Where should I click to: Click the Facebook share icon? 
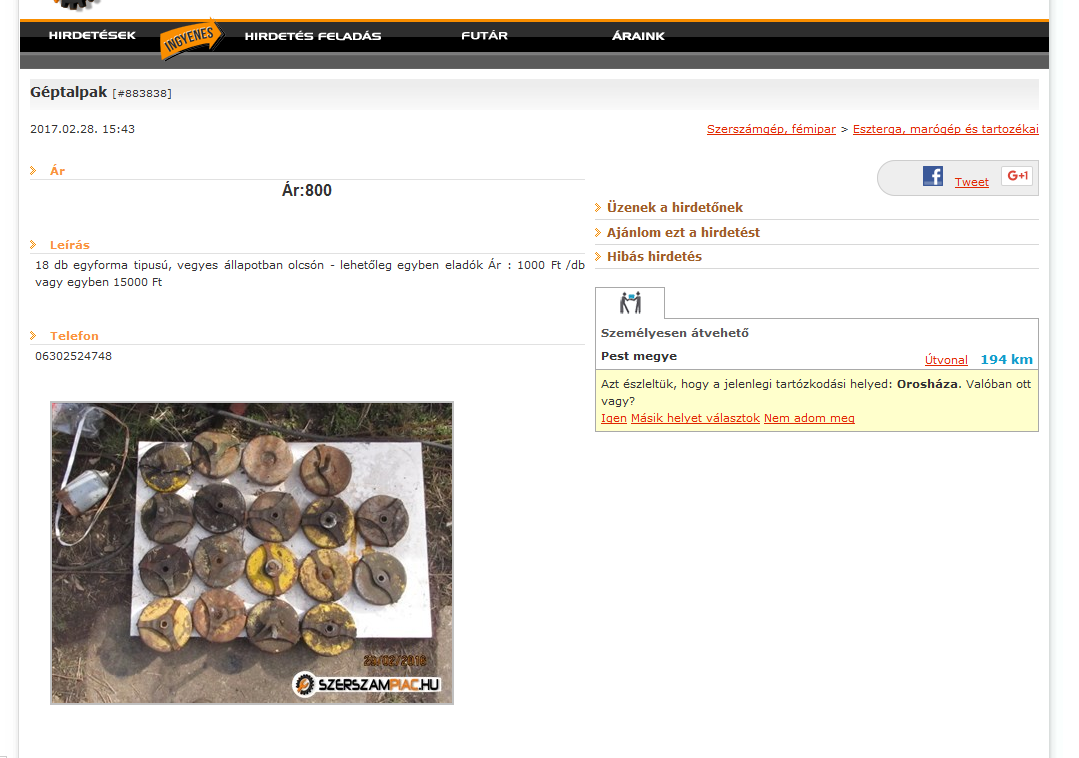pyautogui.click(x=932, y=177)
